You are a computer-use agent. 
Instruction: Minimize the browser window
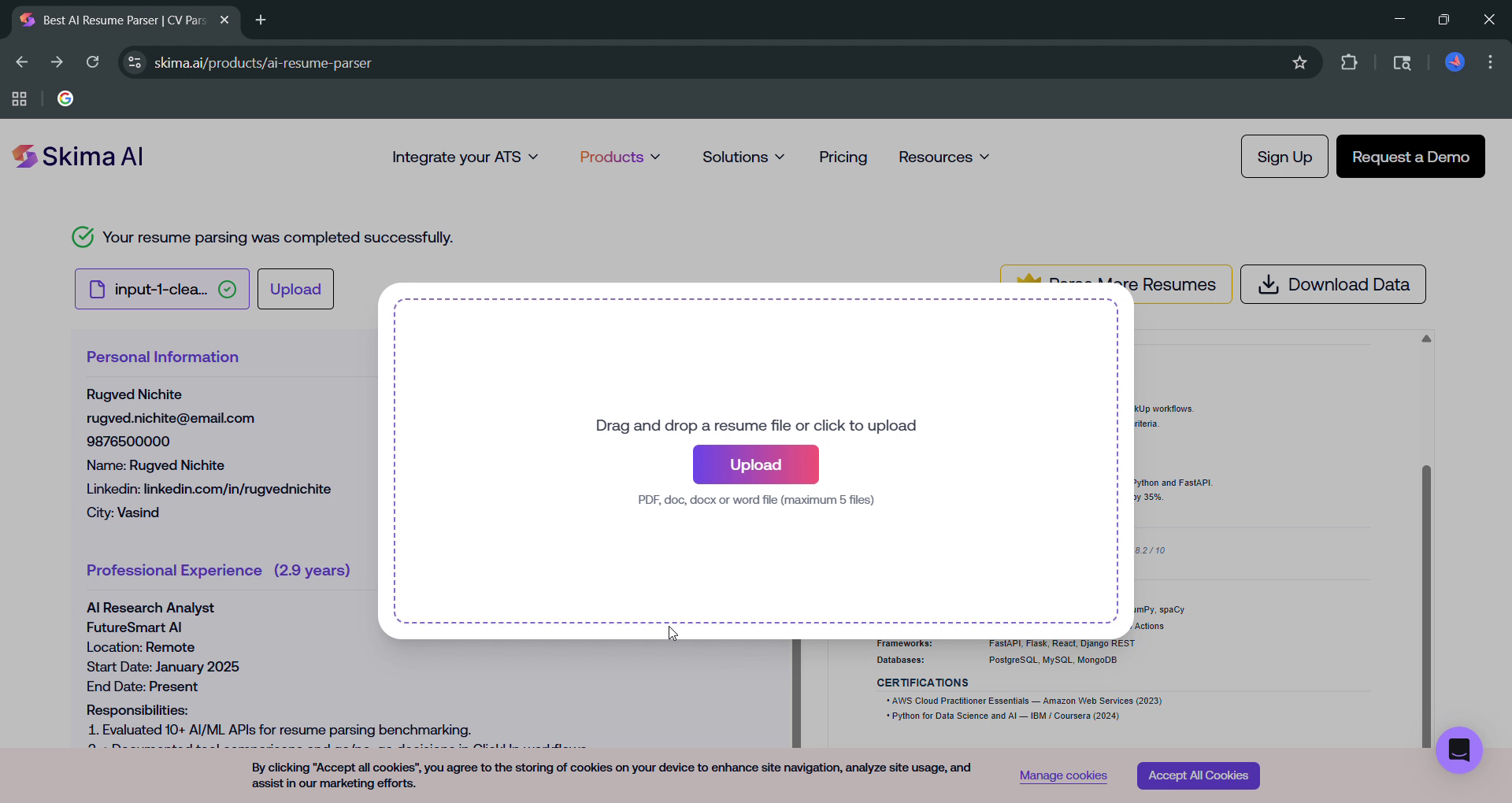tap(1399, 20)
